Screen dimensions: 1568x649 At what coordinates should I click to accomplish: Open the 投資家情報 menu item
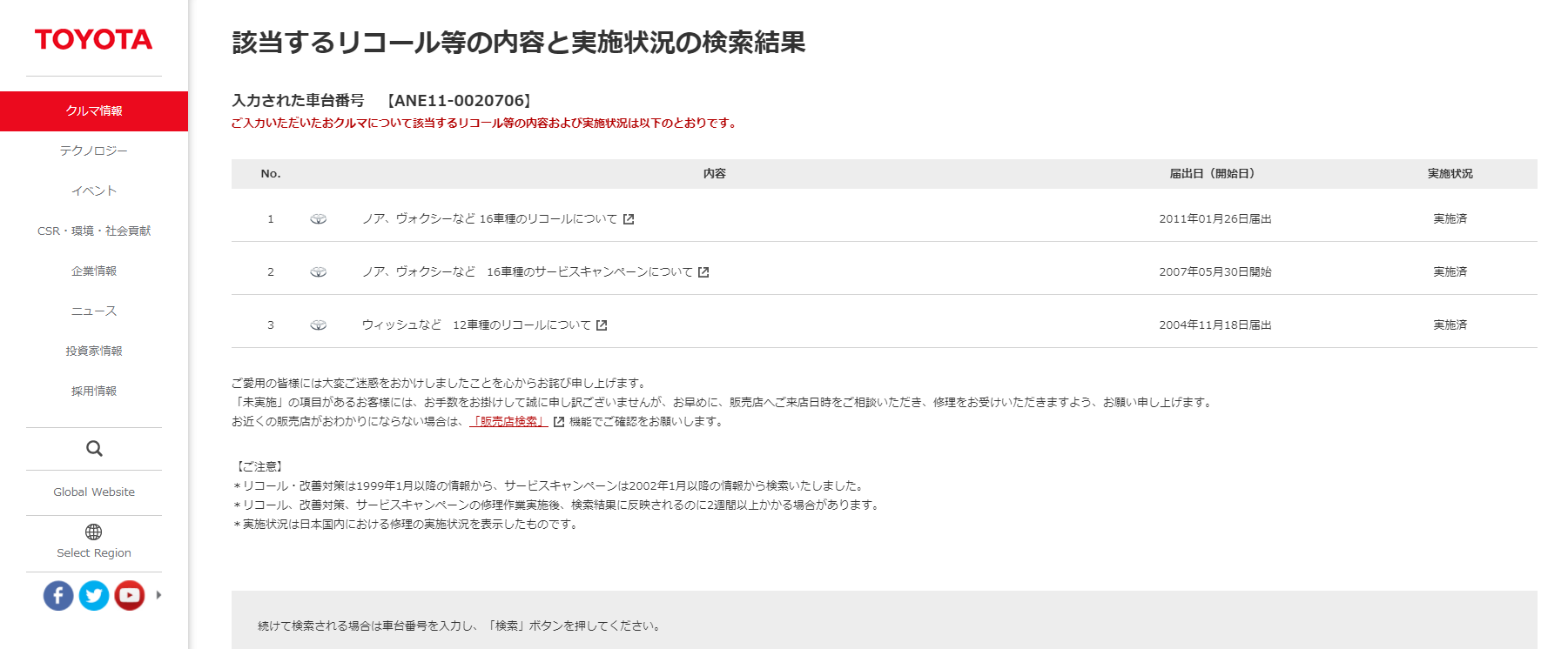[x=94, y=351]
